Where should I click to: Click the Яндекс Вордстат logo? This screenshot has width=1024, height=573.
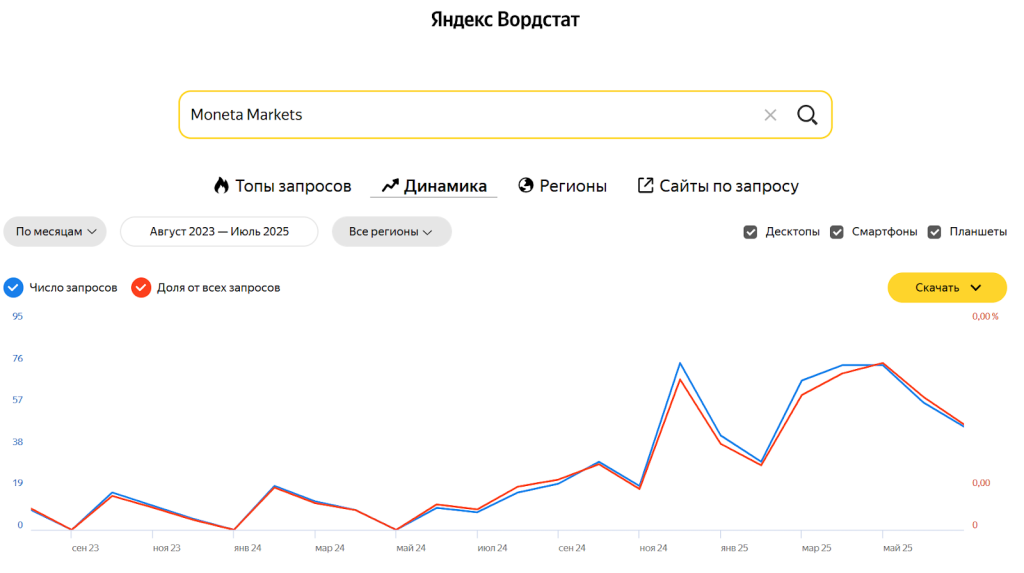[x=505, y=20]
